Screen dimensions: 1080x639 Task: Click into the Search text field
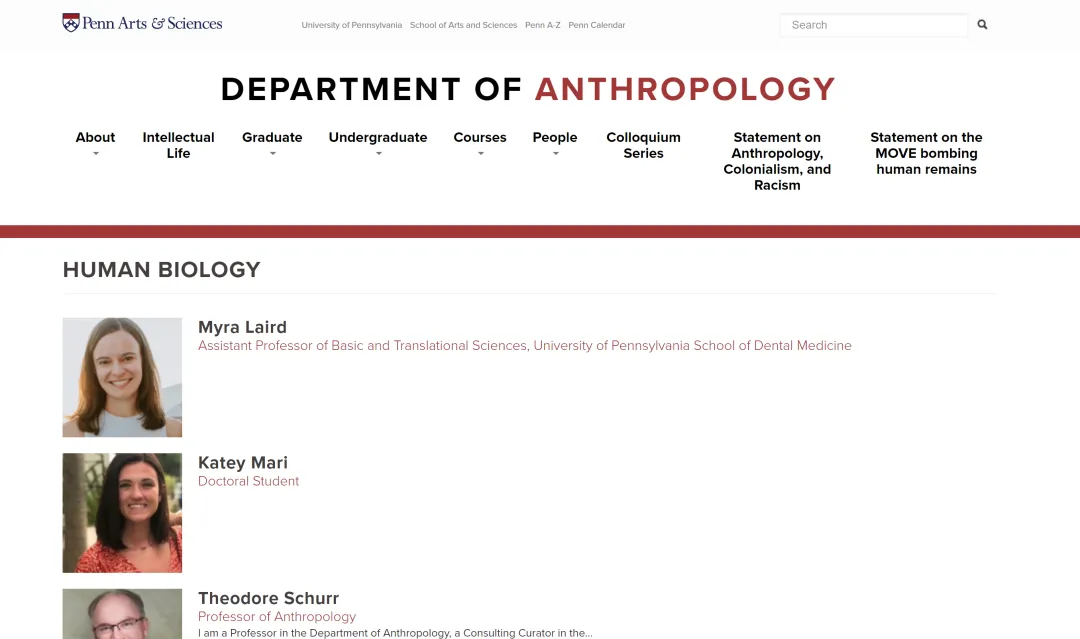coord(873,25)
